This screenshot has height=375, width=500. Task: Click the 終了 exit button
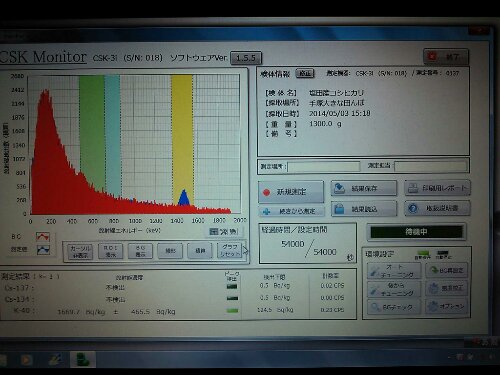(x=446, y=57)
